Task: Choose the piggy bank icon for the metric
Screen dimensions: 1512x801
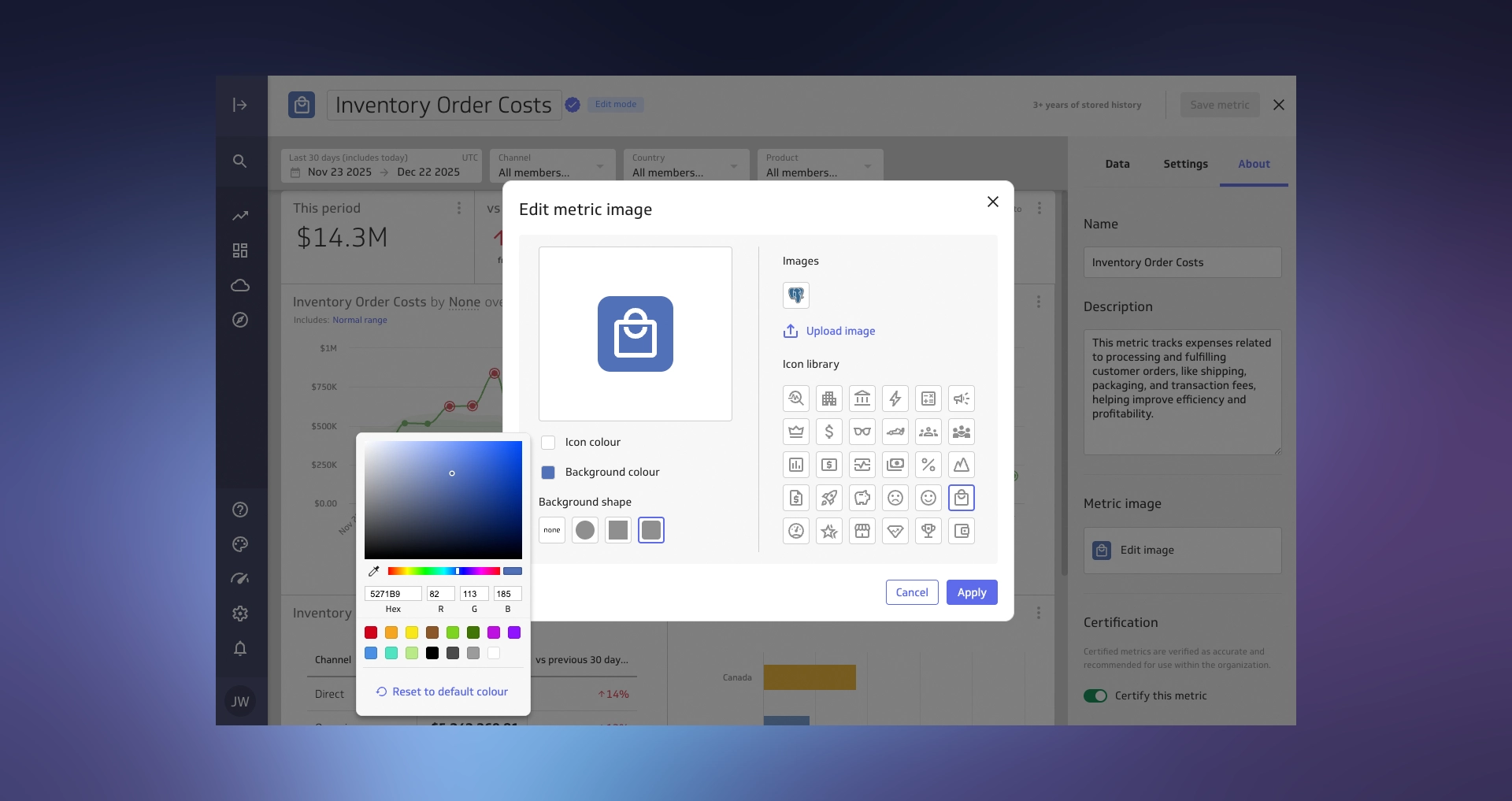Action: click(x=862, y=498)
